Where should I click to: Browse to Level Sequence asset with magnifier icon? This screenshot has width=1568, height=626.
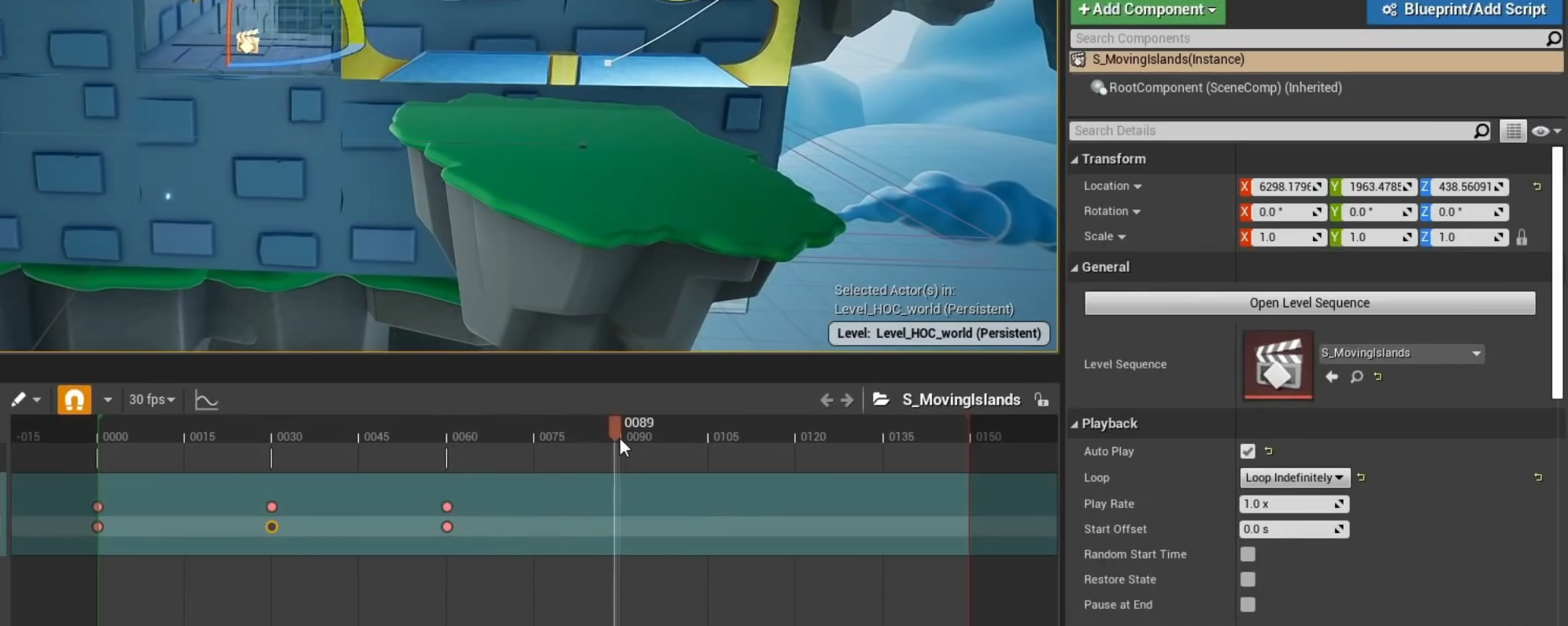tap(1356, 376)
